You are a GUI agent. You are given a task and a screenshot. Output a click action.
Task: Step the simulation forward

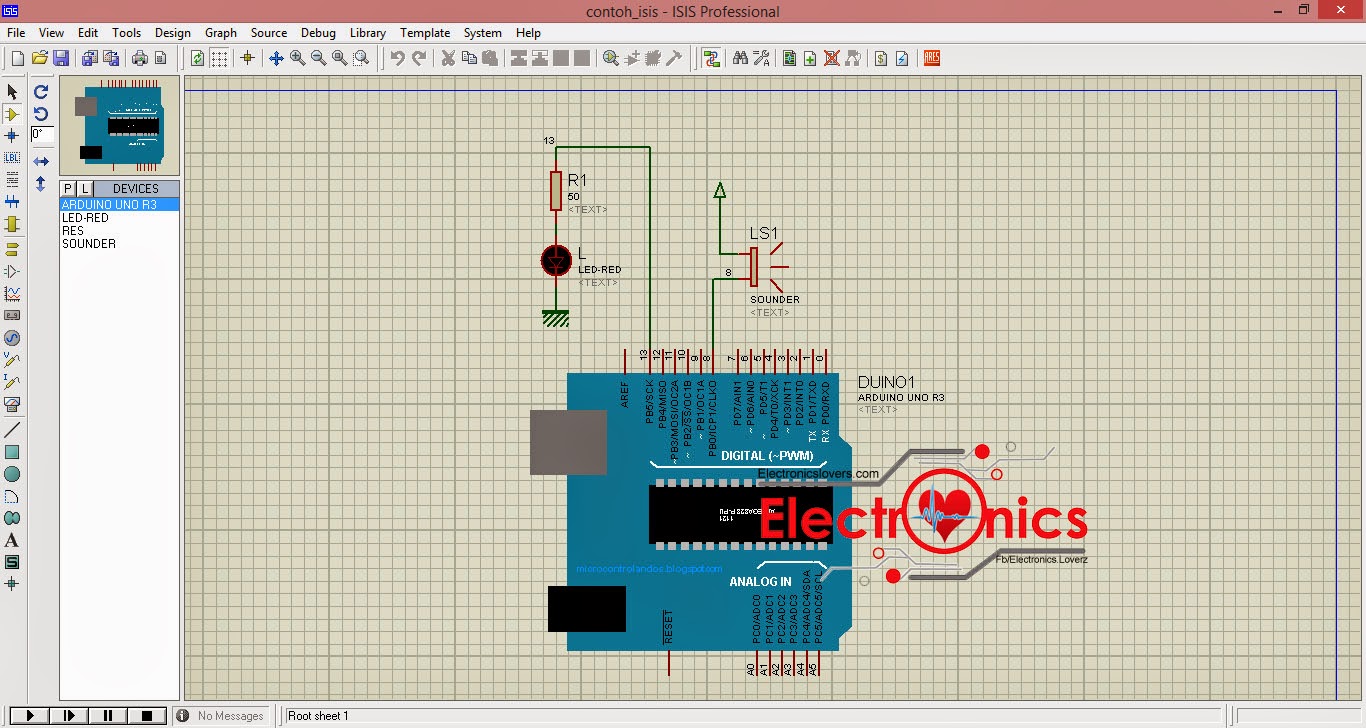[69, 716]
